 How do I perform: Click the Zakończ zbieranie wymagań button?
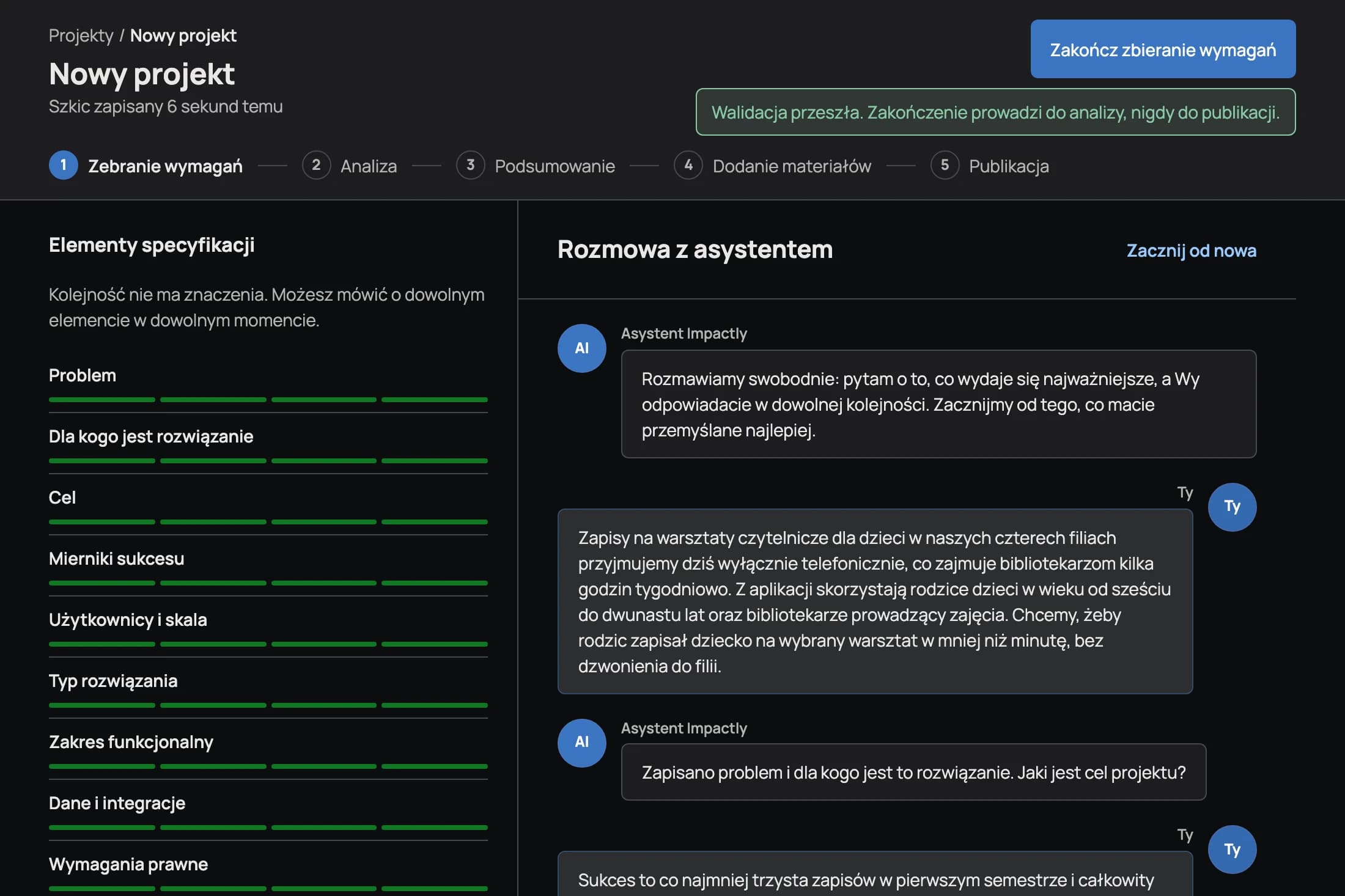(1163, 49)
